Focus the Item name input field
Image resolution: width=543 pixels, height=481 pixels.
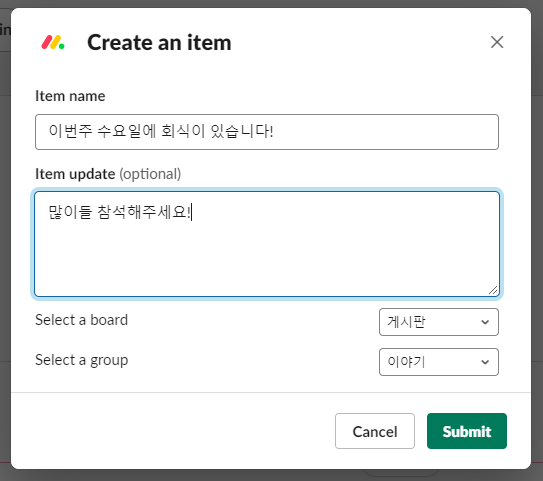[x=267, y=132]
